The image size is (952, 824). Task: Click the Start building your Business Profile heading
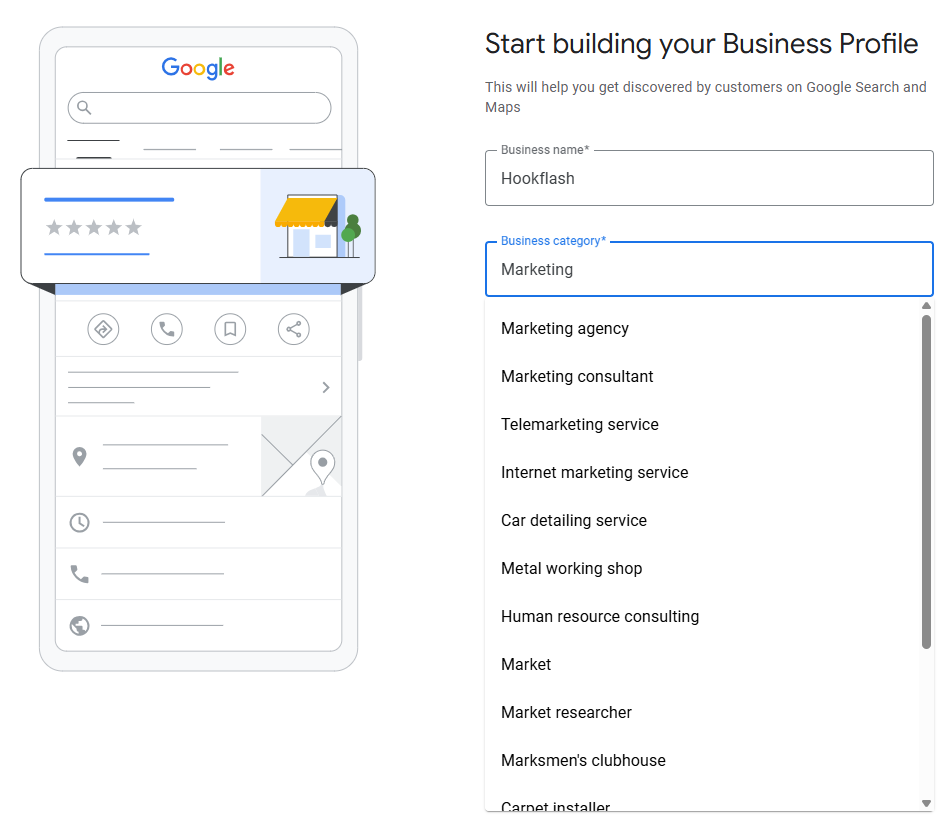click(x=702, y=44)
